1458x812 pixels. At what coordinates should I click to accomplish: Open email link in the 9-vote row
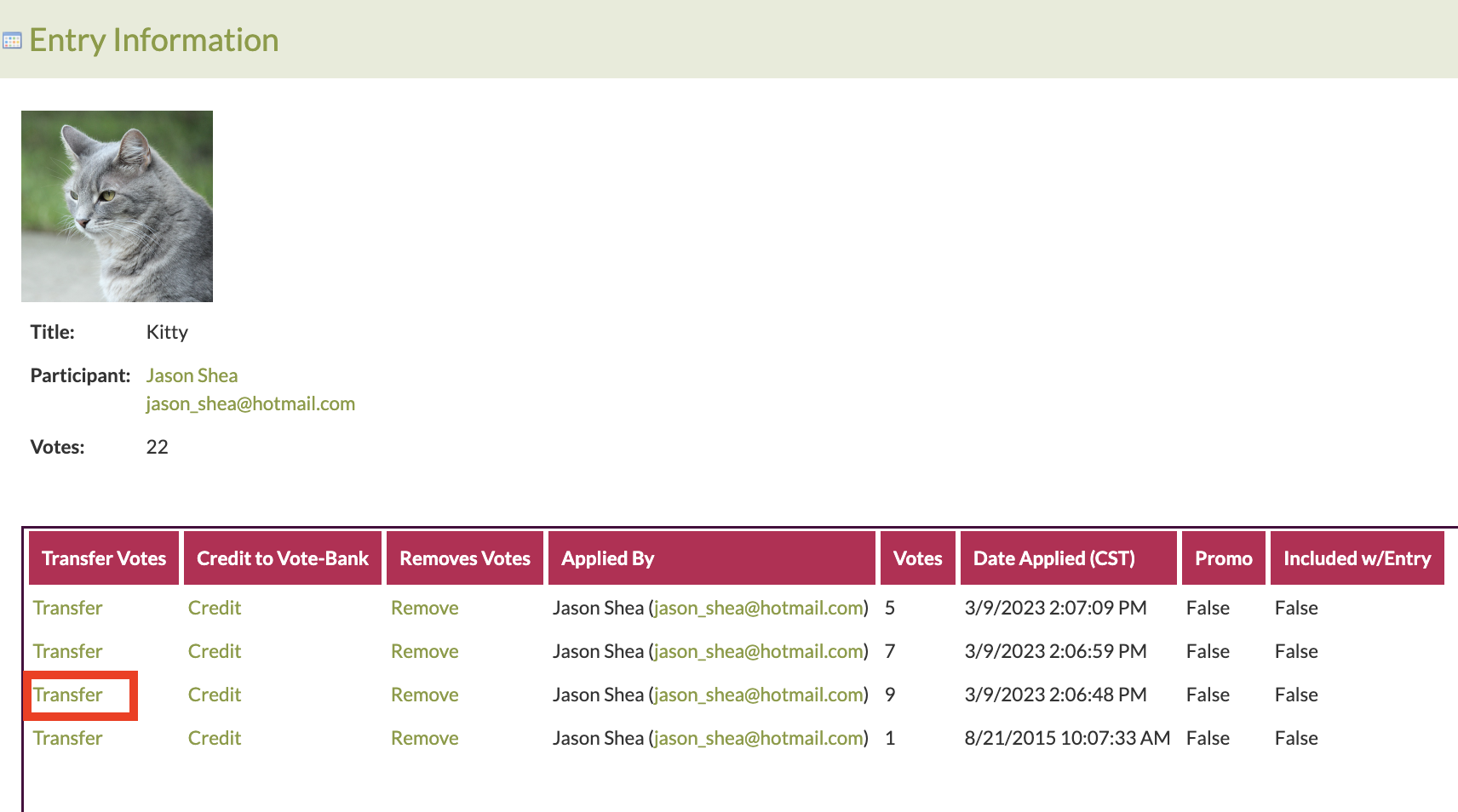tap(759, 695)
